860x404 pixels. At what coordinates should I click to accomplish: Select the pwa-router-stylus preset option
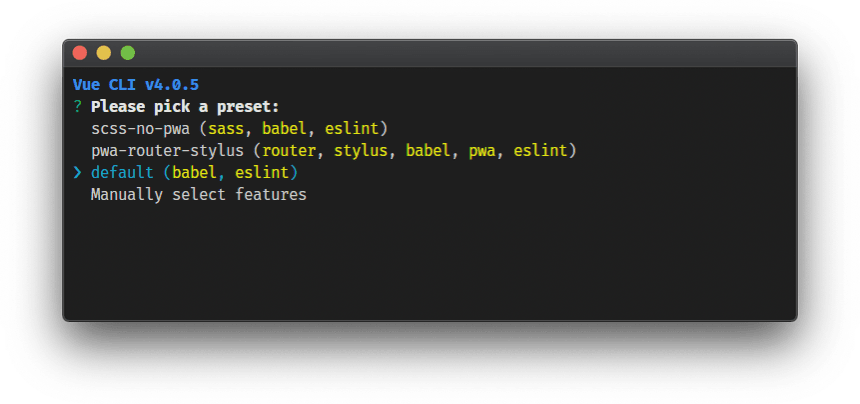coord(334,151)
